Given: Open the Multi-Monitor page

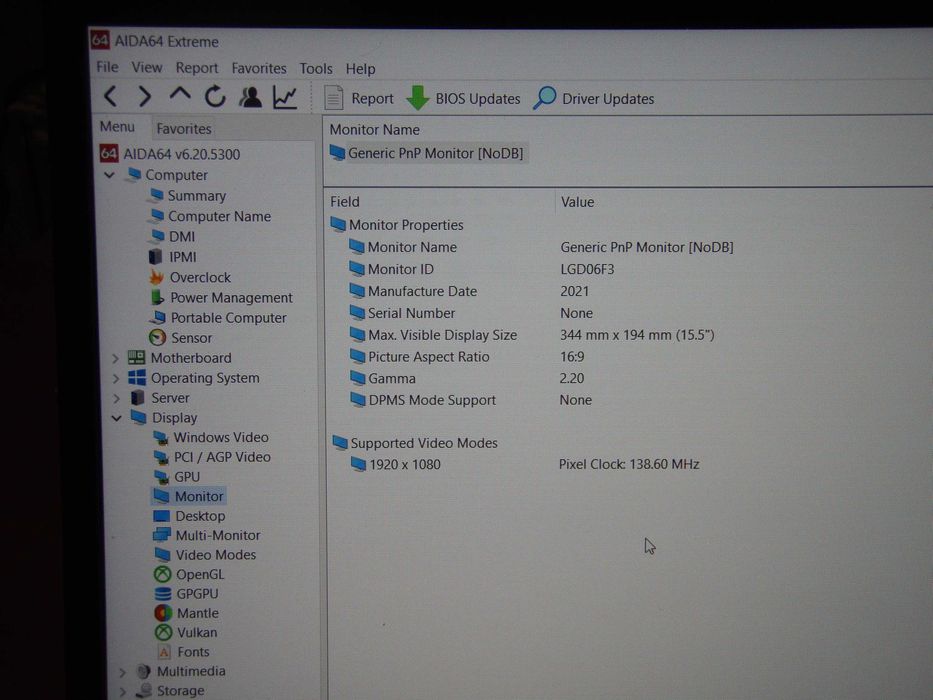Looking at the screenshot, I should point(207,535).
